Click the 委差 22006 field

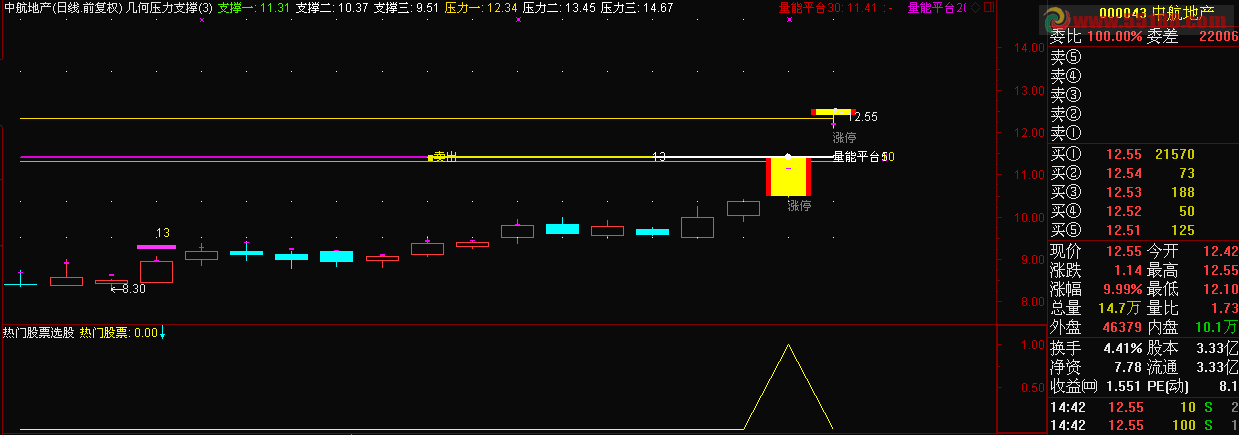click(1192, 36)
